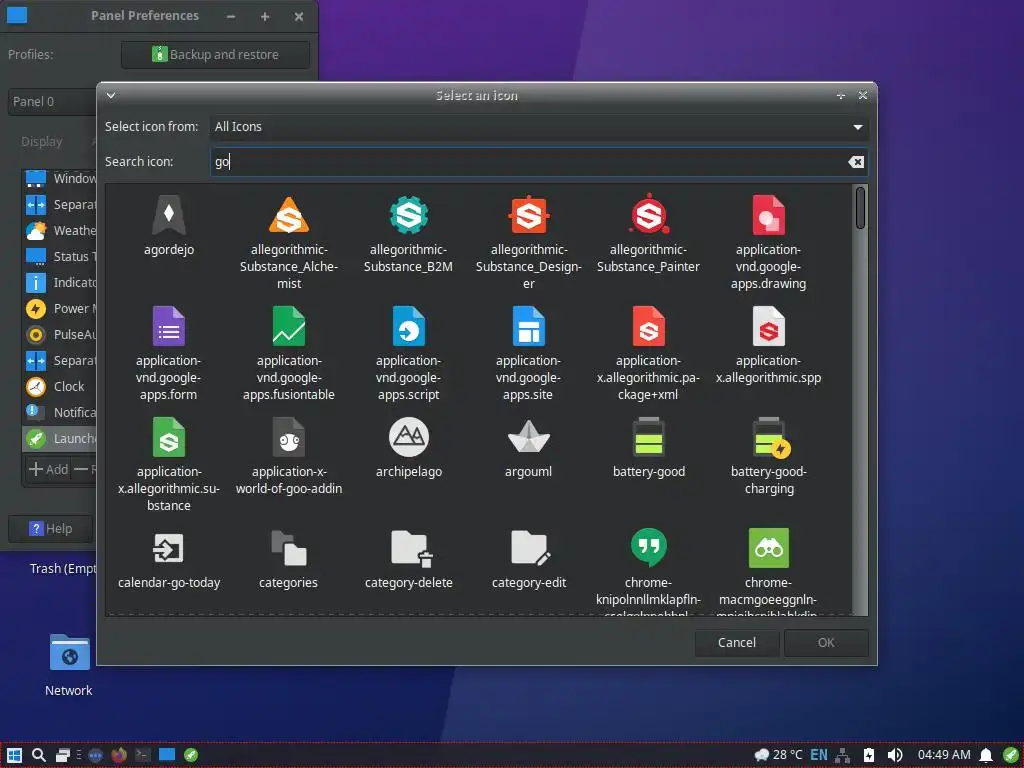Viewport: 1024px width, 768px height.
Task: Select the allegorithmic-Substance_Designer icon
Action: (x=528, y=242)
